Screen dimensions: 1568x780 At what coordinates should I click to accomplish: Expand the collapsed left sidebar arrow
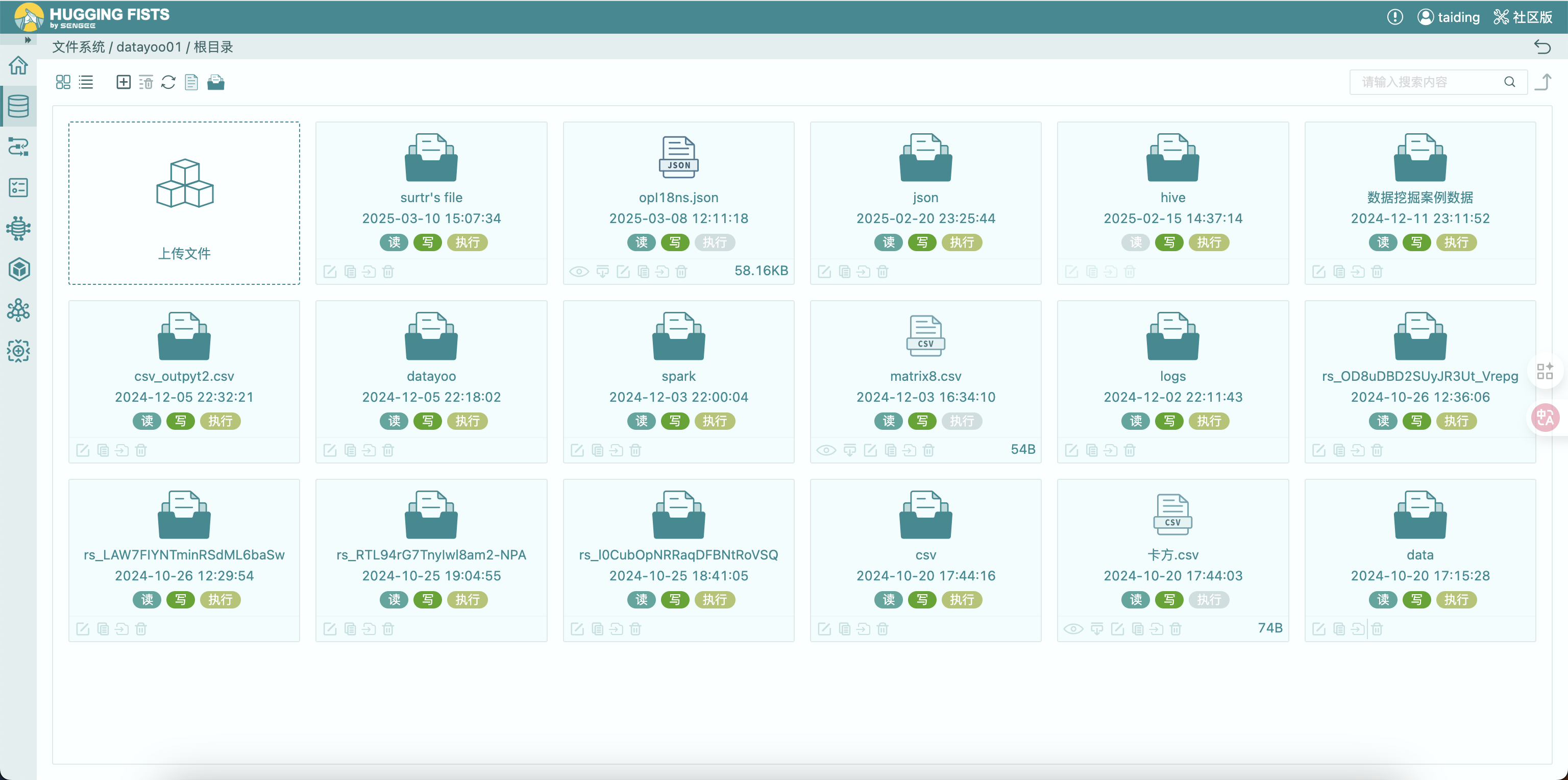pos(28,40)
